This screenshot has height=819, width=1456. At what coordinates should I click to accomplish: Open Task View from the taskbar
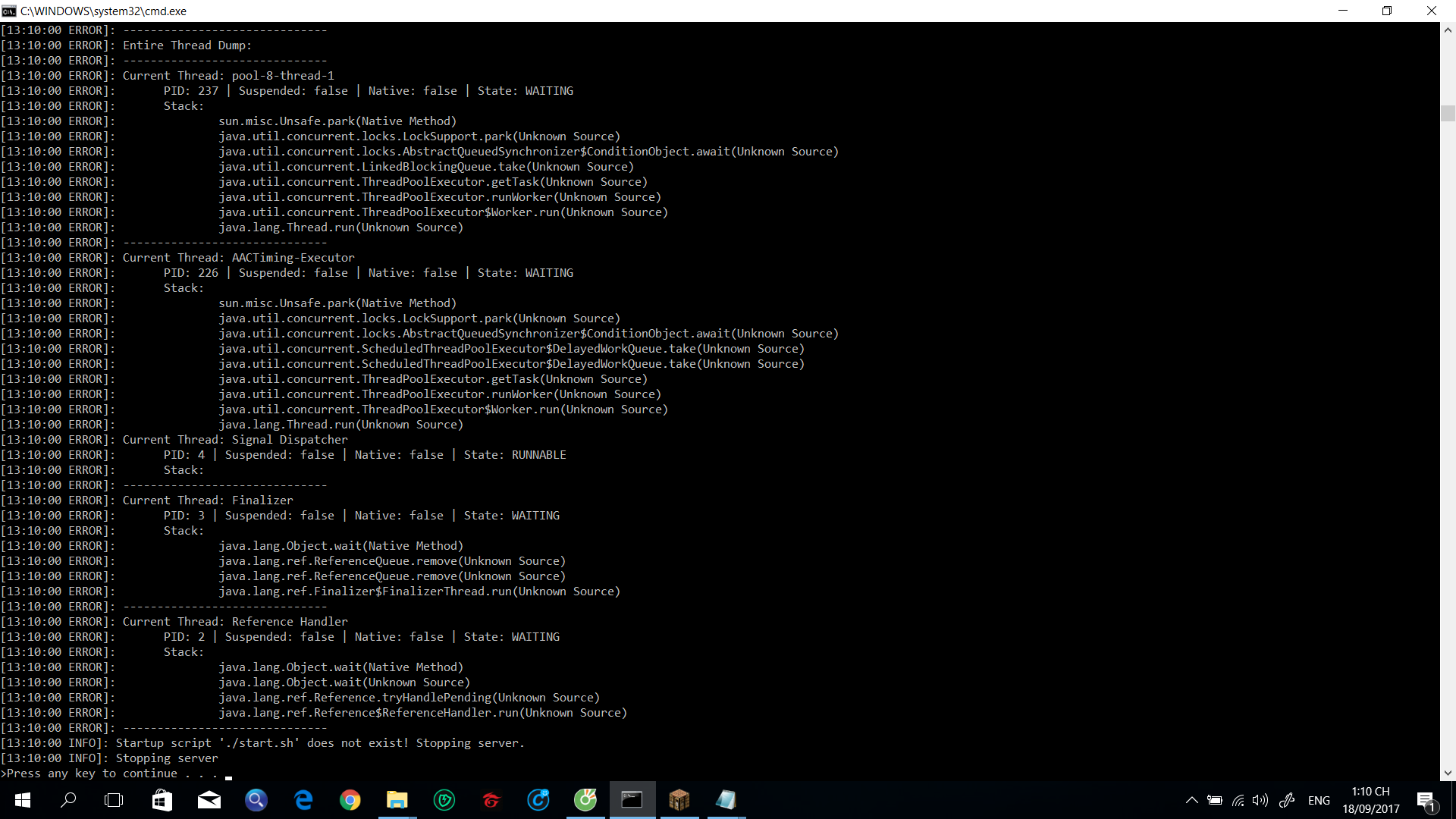tap(114, 800)
